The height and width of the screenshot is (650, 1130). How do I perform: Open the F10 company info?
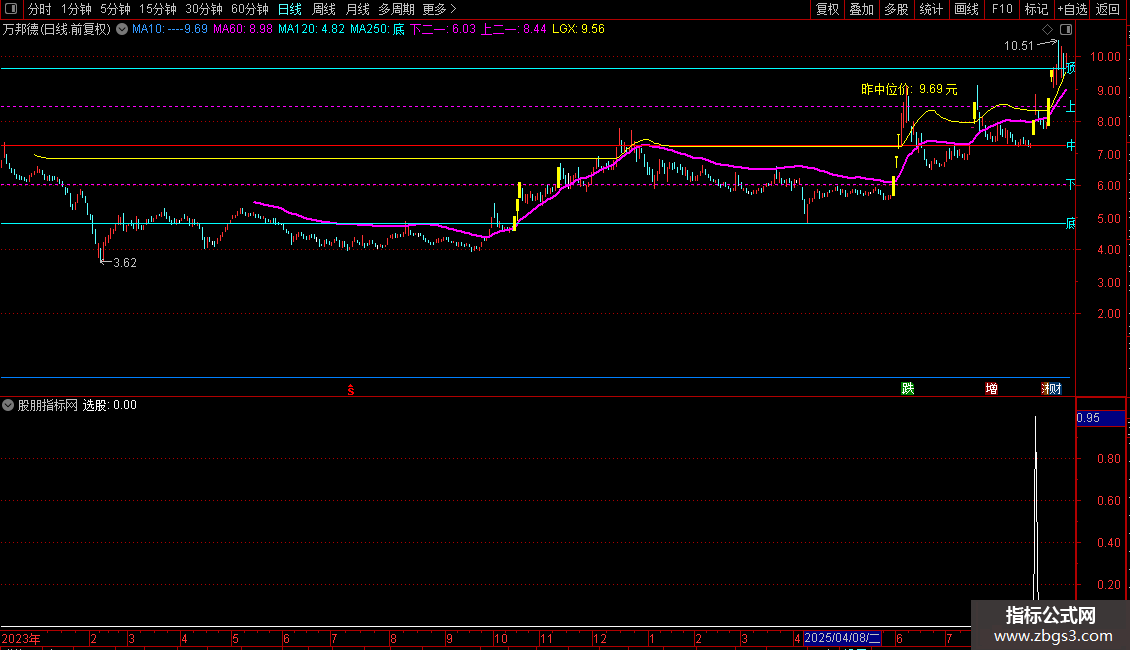[1002, 9]
